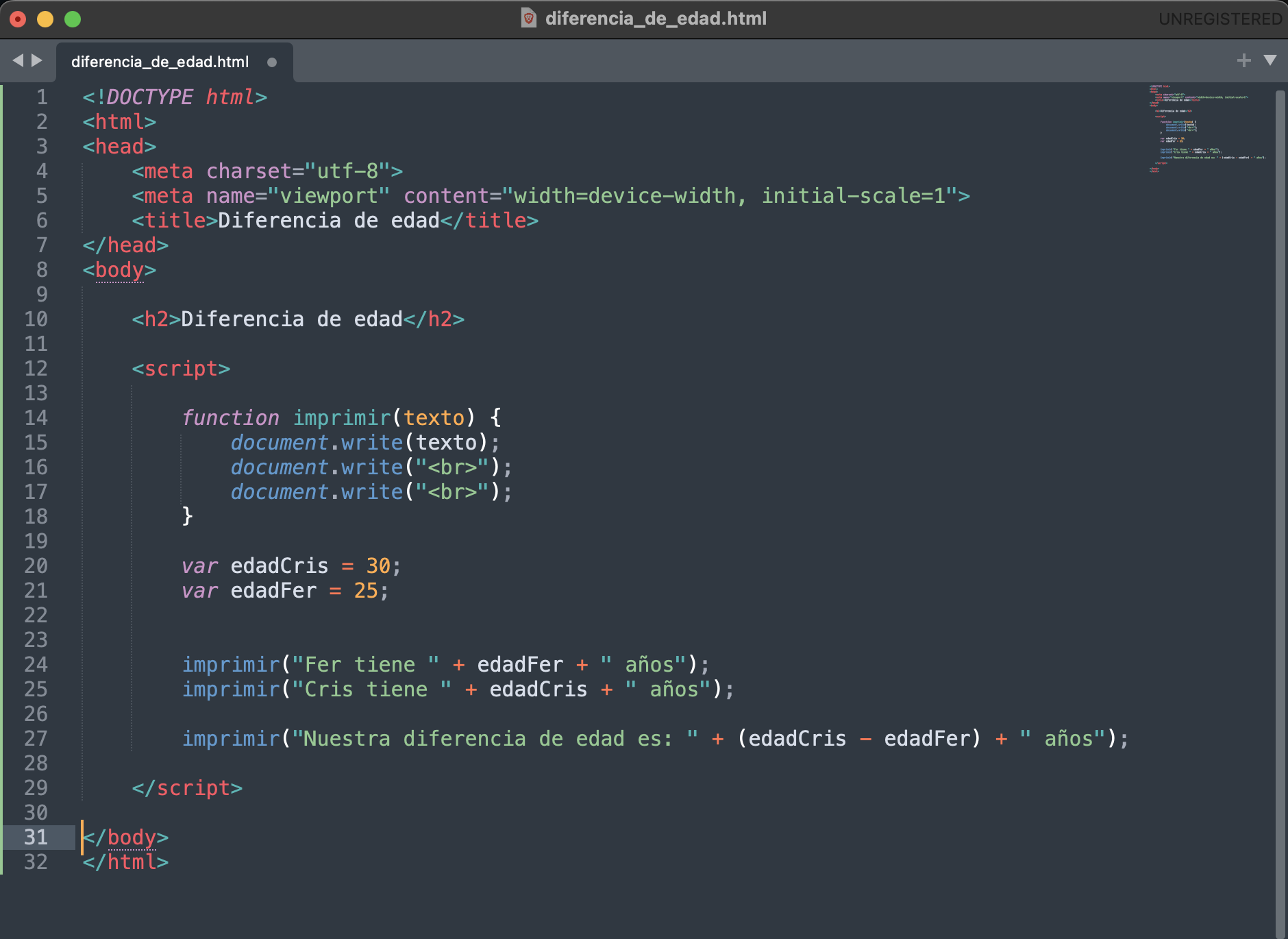Click the forward navigation arrow in tab bar
The height and width of the screenshot is (939, 1288).
click(37, 60)
